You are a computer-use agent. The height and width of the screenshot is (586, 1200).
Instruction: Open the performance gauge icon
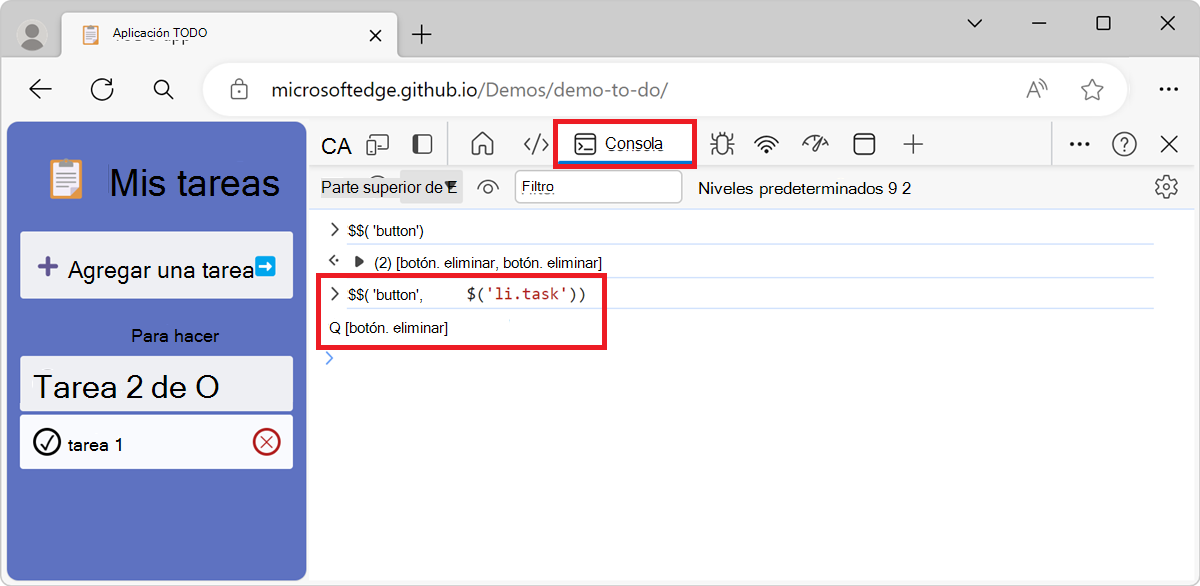(815, 144)
